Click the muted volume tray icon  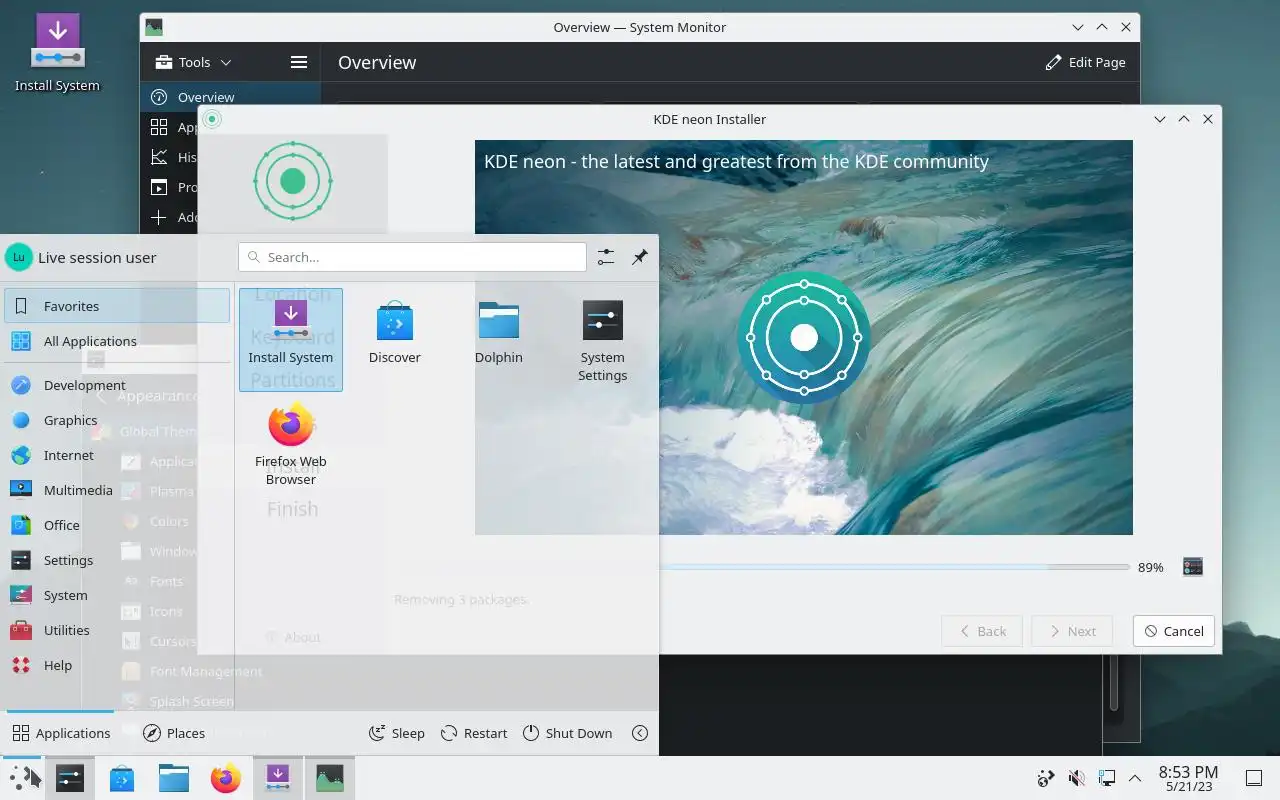pyautogui.click(x=1077, y=778)
